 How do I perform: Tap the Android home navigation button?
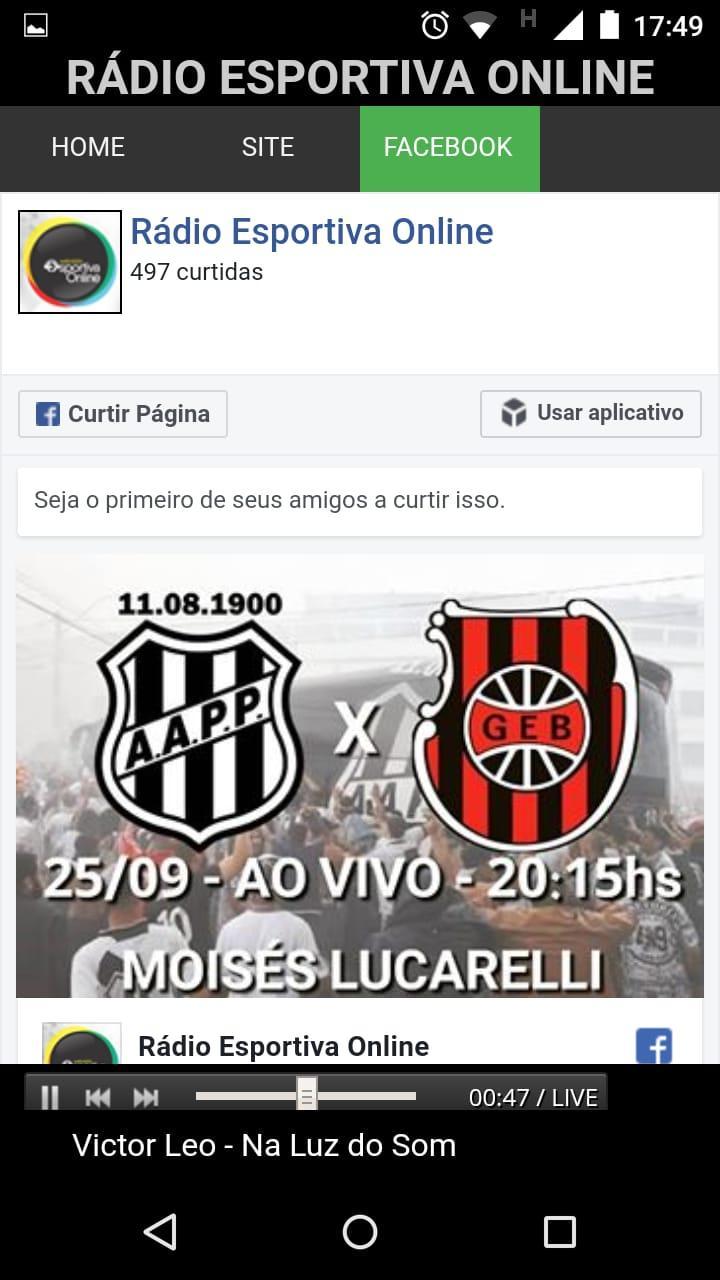click(360, 1232)
